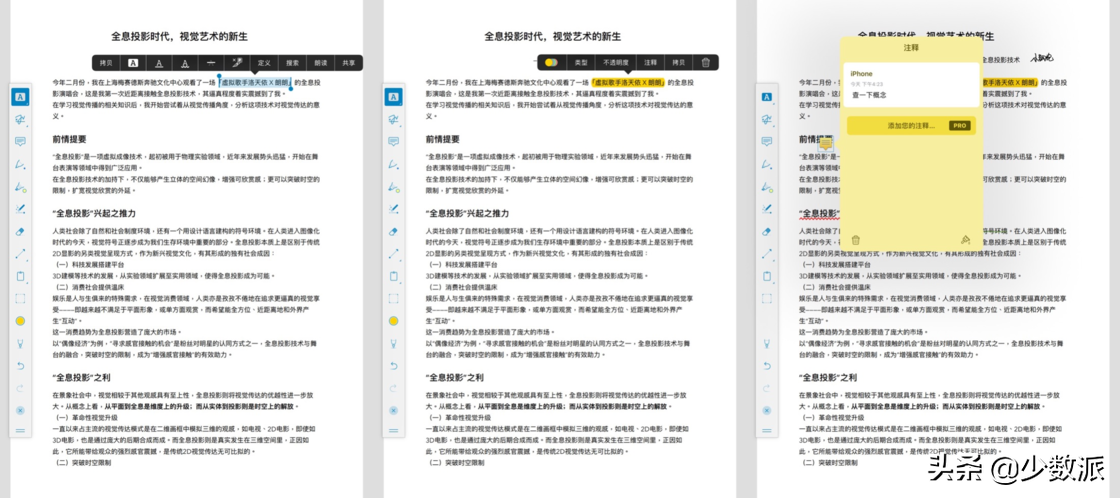
Task: Apply strikethrough in the left screenshot text popup
Action: 211,63
